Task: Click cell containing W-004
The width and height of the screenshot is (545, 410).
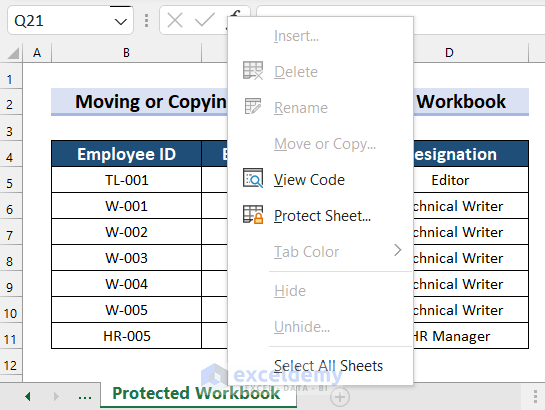Action: (127, 284)
